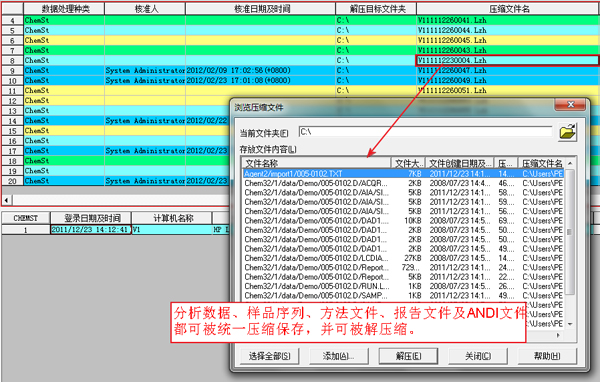The image size is (600, 382).
Task: Close the 浏览压缩文件 dialog
Action: (570, 104)
